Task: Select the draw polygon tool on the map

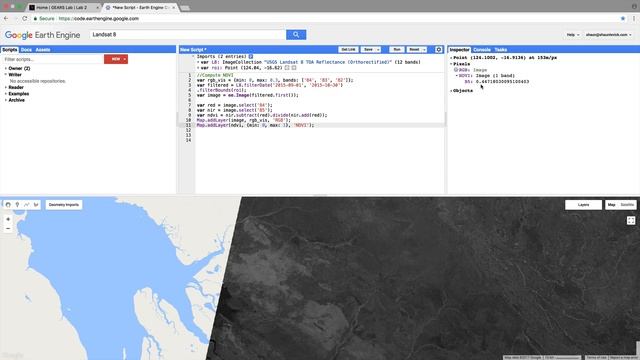Action: tap(36, 204)
